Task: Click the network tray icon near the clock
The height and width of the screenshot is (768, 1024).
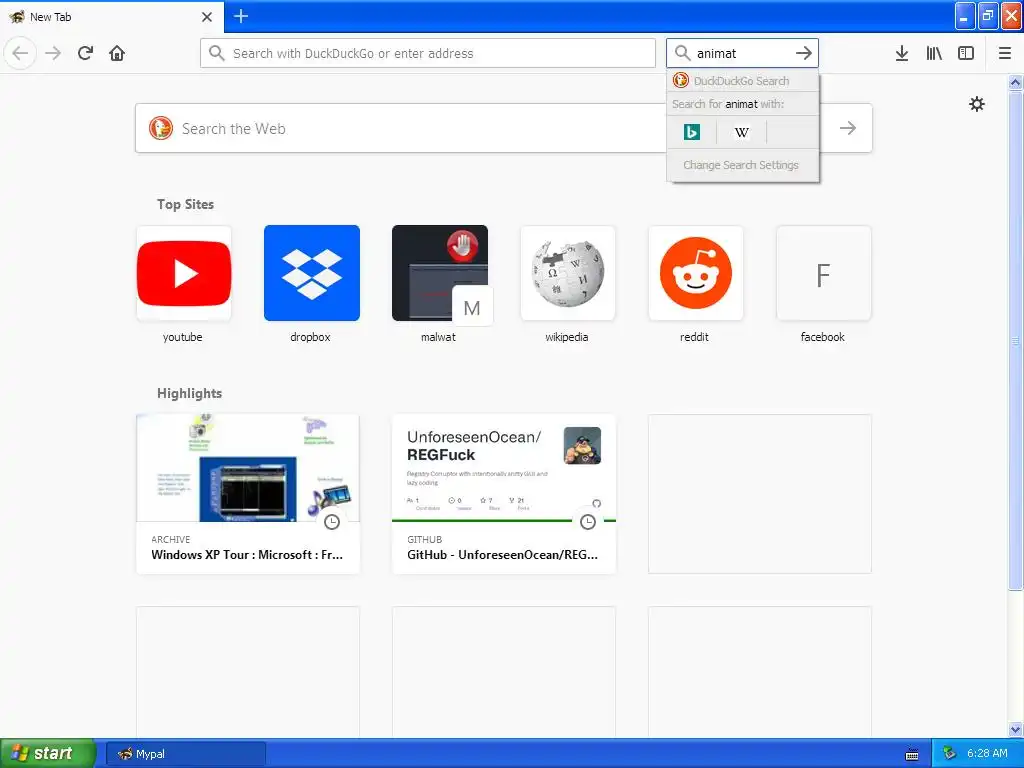Action: pos(949,753)
